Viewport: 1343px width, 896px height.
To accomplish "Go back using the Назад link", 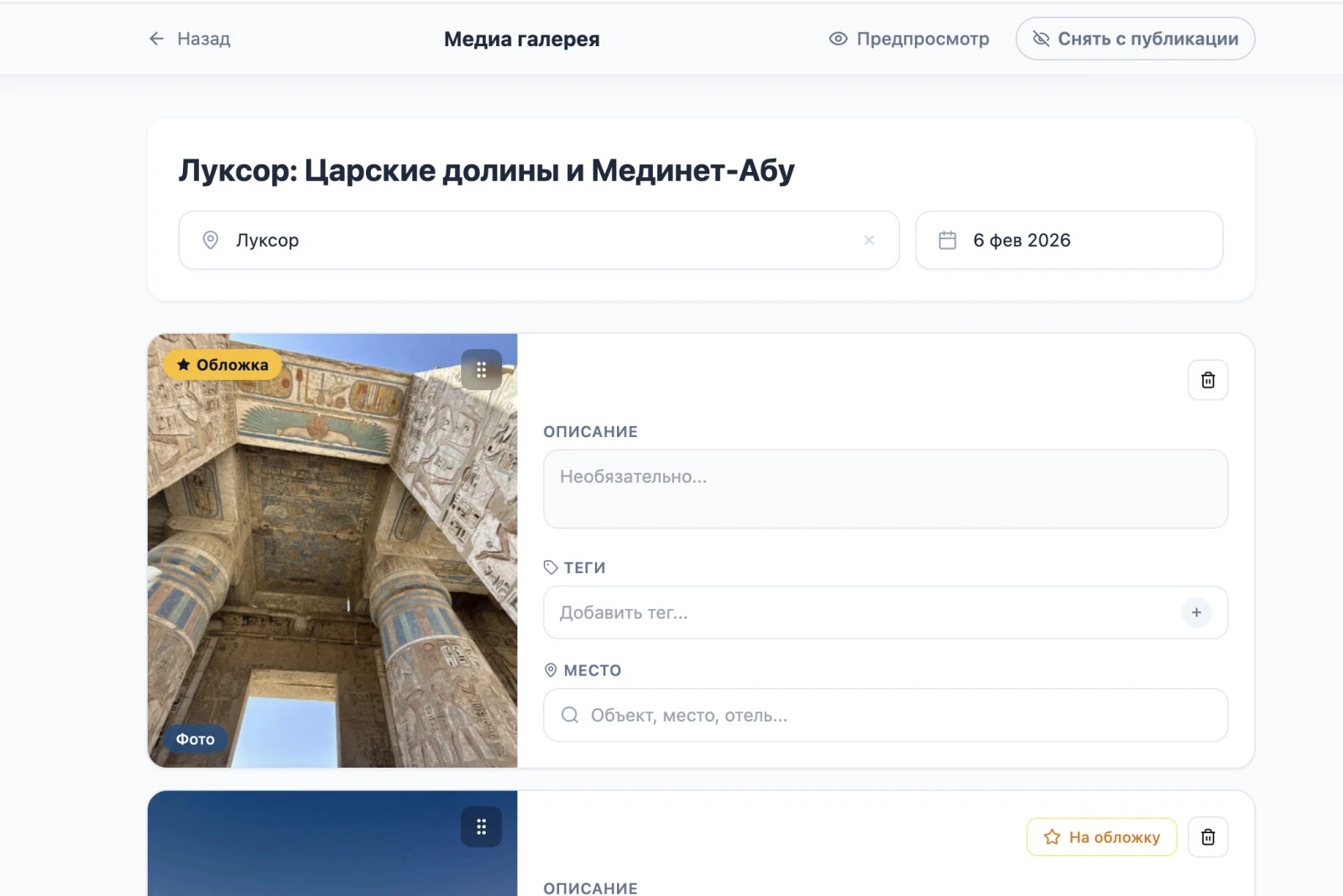I will tap(190, 39).
